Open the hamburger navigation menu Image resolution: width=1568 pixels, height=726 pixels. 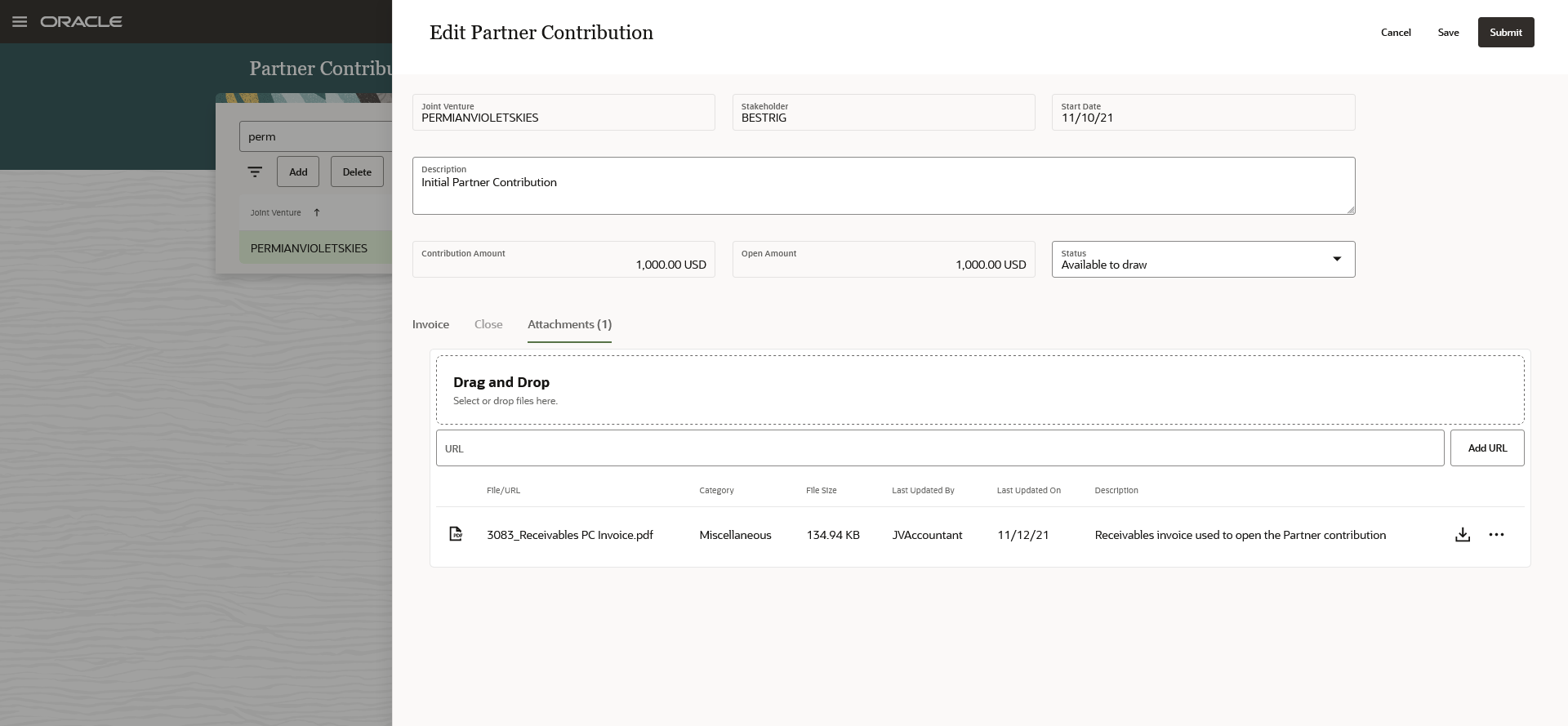20,22
